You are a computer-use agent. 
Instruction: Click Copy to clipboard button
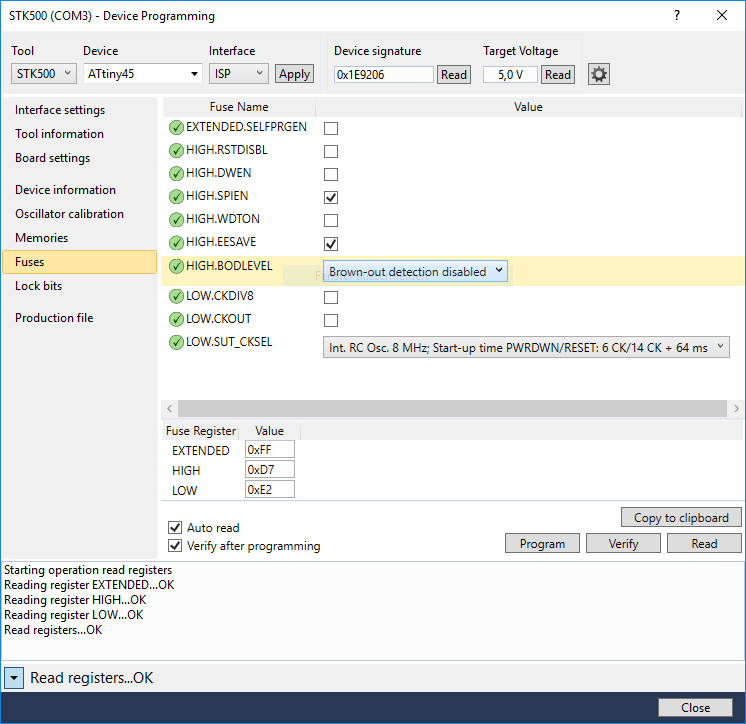[x=681, y=517]
